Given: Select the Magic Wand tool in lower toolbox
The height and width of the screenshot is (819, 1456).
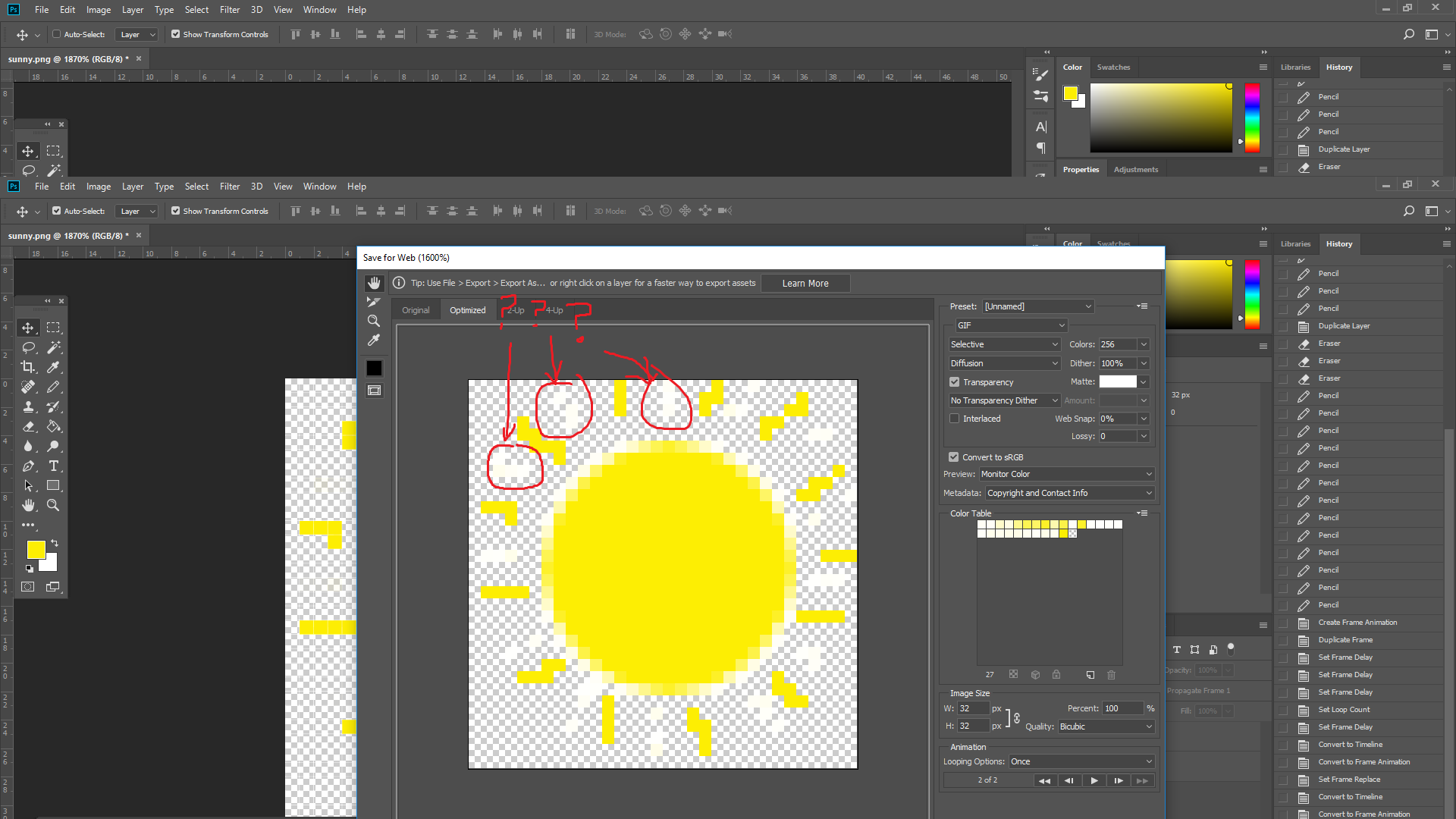Looking at the screenshot, I should point(53,347).
